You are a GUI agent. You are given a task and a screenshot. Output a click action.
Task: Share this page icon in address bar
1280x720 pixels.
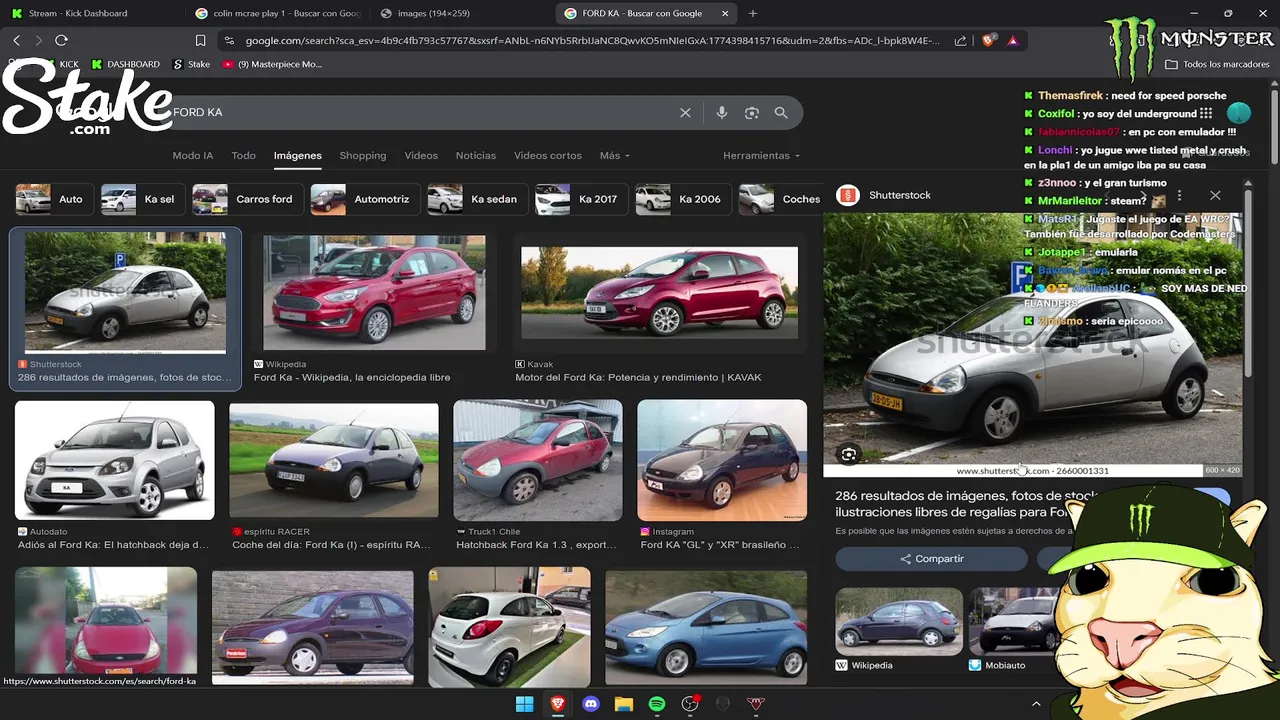(x=961, y=41)
